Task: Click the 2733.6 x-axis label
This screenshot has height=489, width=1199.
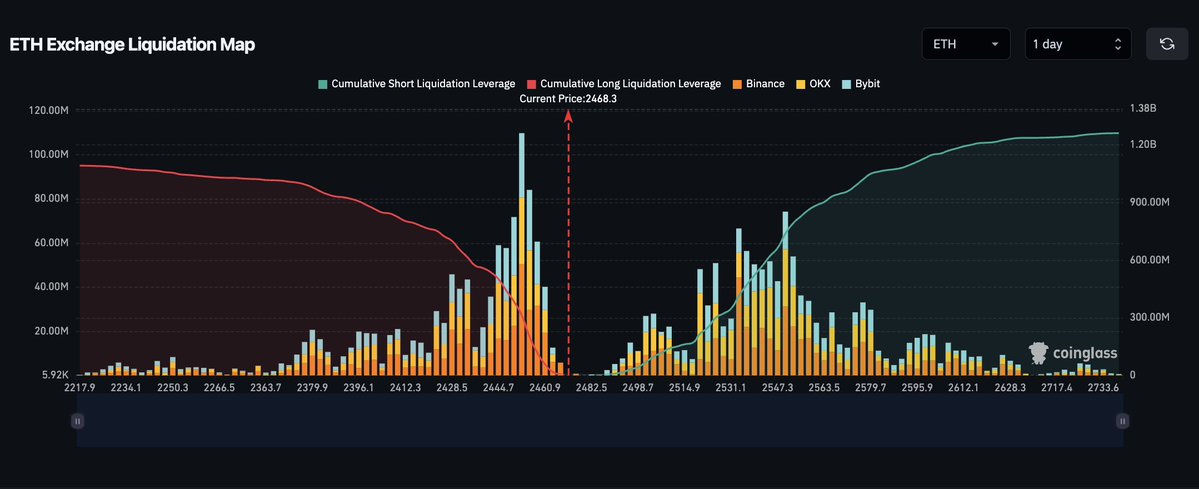Action: pos(1103,387)
